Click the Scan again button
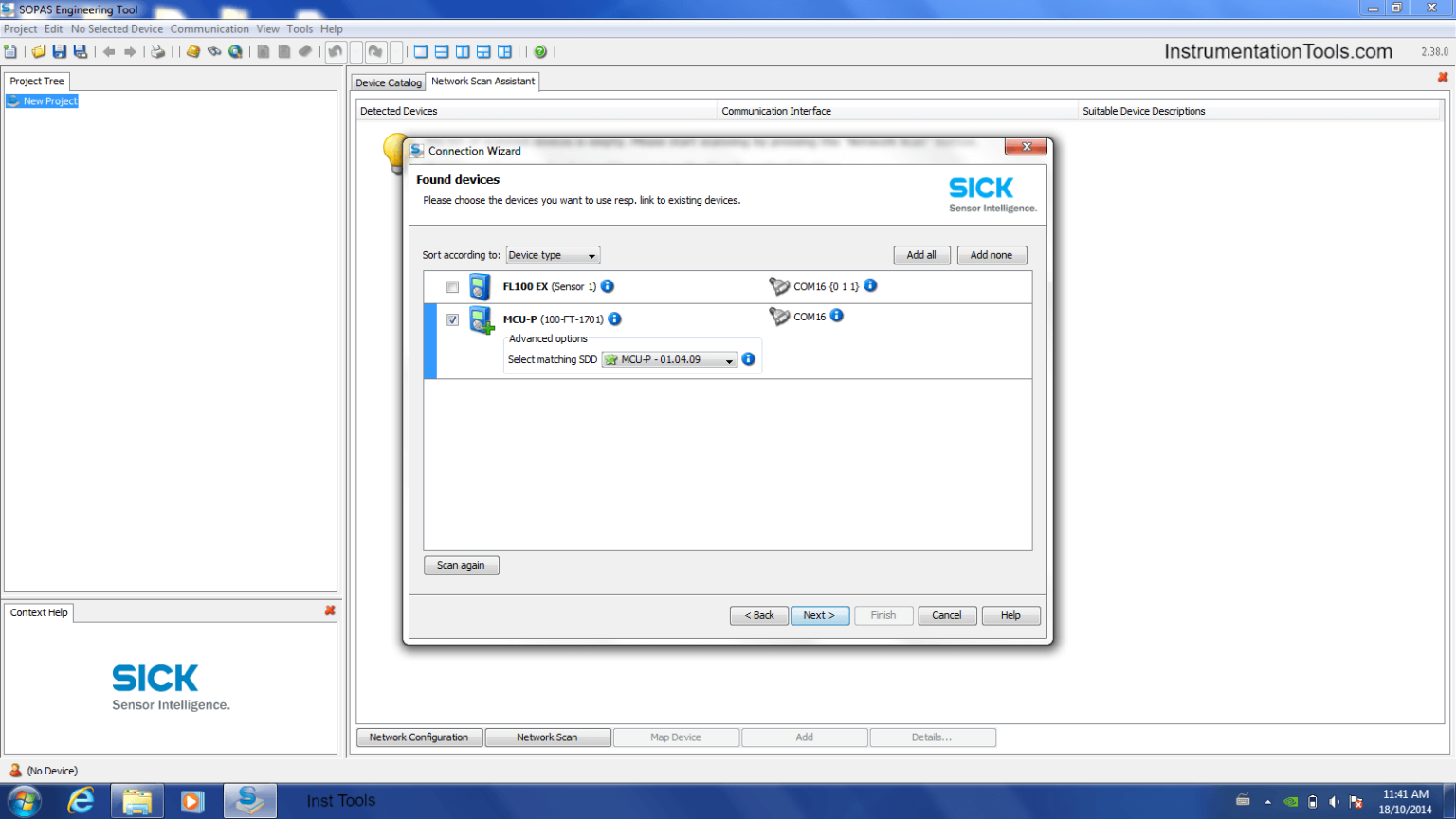 tap(461, 565)
